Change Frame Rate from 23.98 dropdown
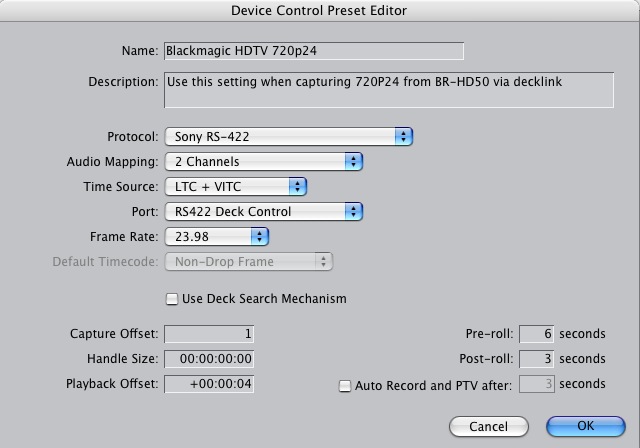This screenshot has height=448, width=640. [216, 236]
